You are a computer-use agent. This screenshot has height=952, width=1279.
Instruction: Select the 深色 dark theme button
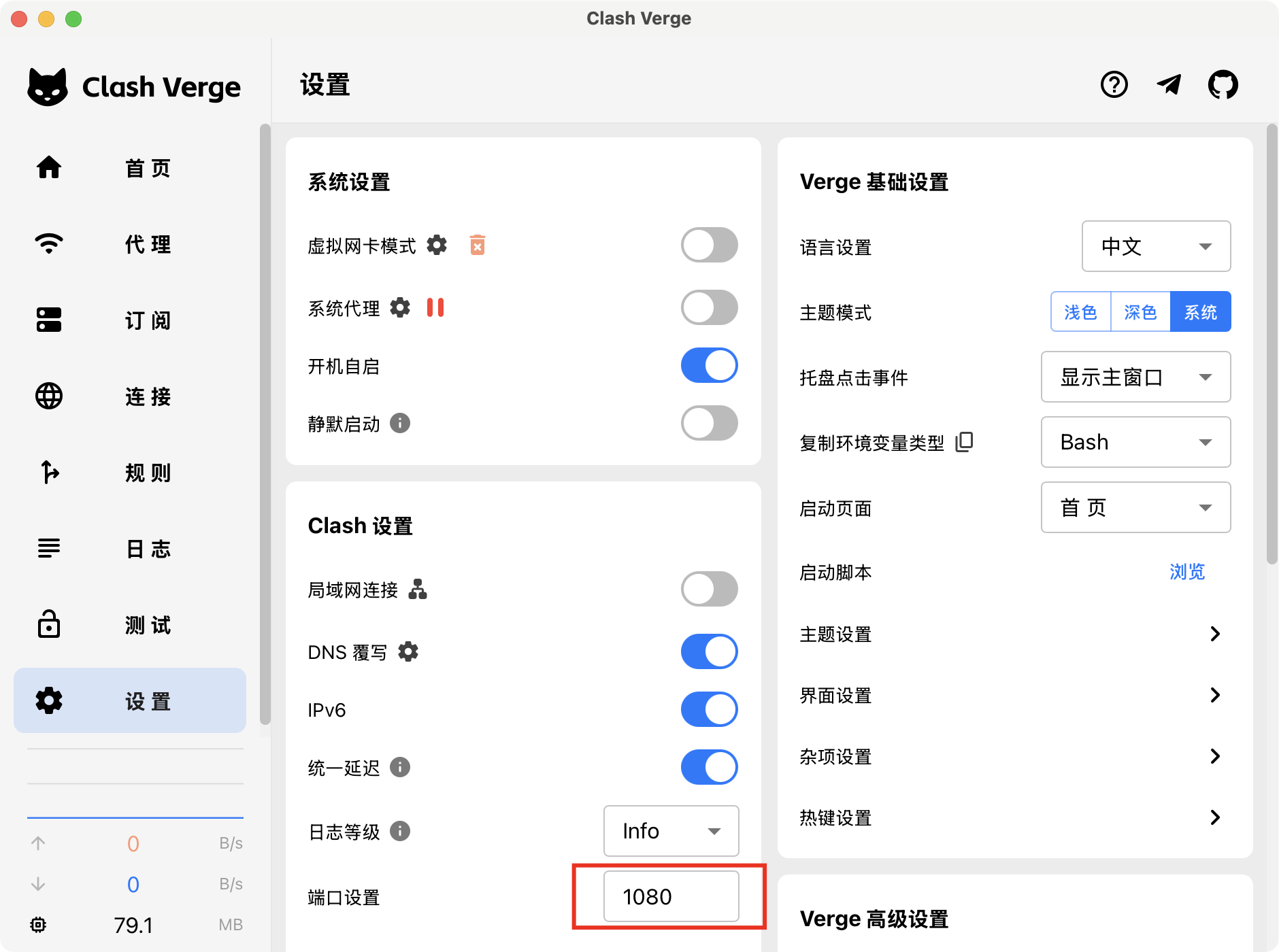pos(1140,312)
